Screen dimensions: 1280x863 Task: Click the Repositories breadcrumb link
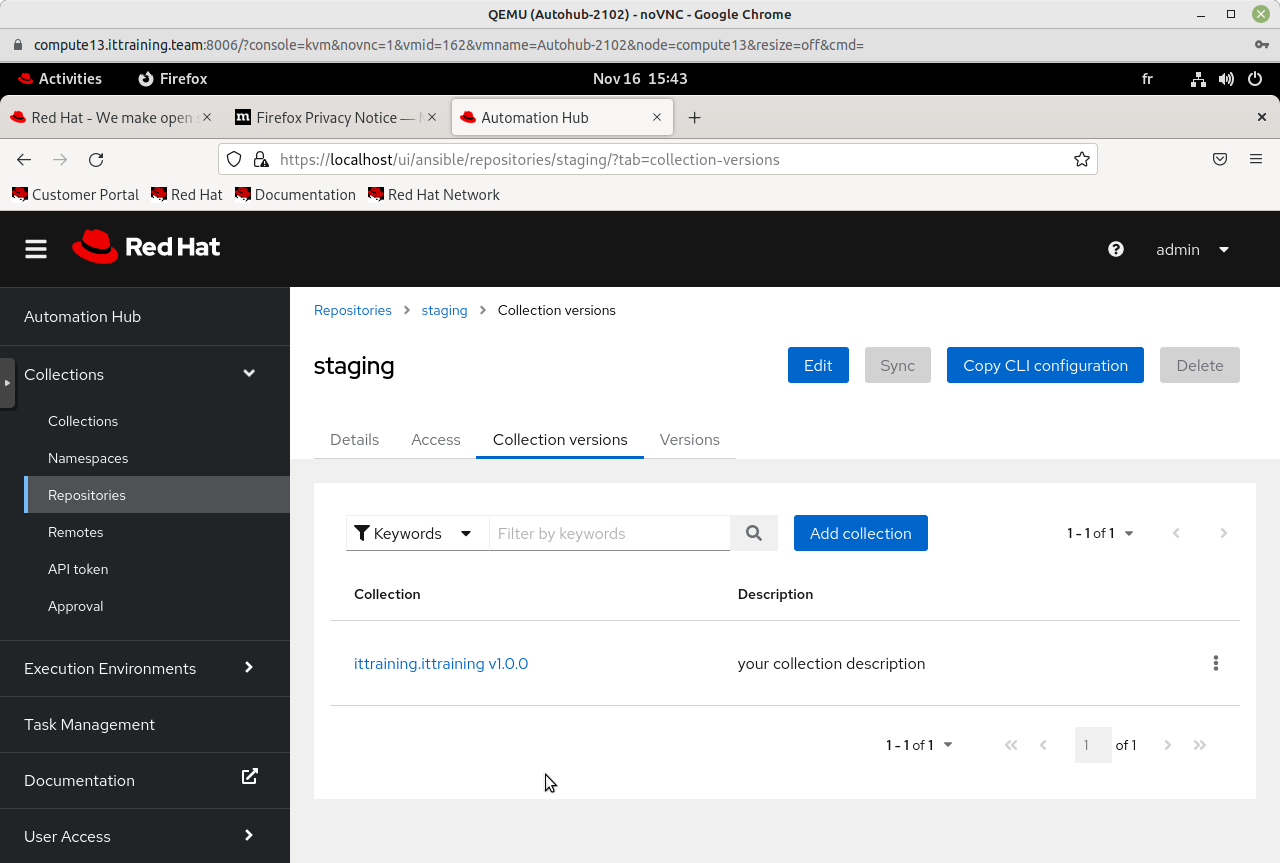click(x=353, y=310)
